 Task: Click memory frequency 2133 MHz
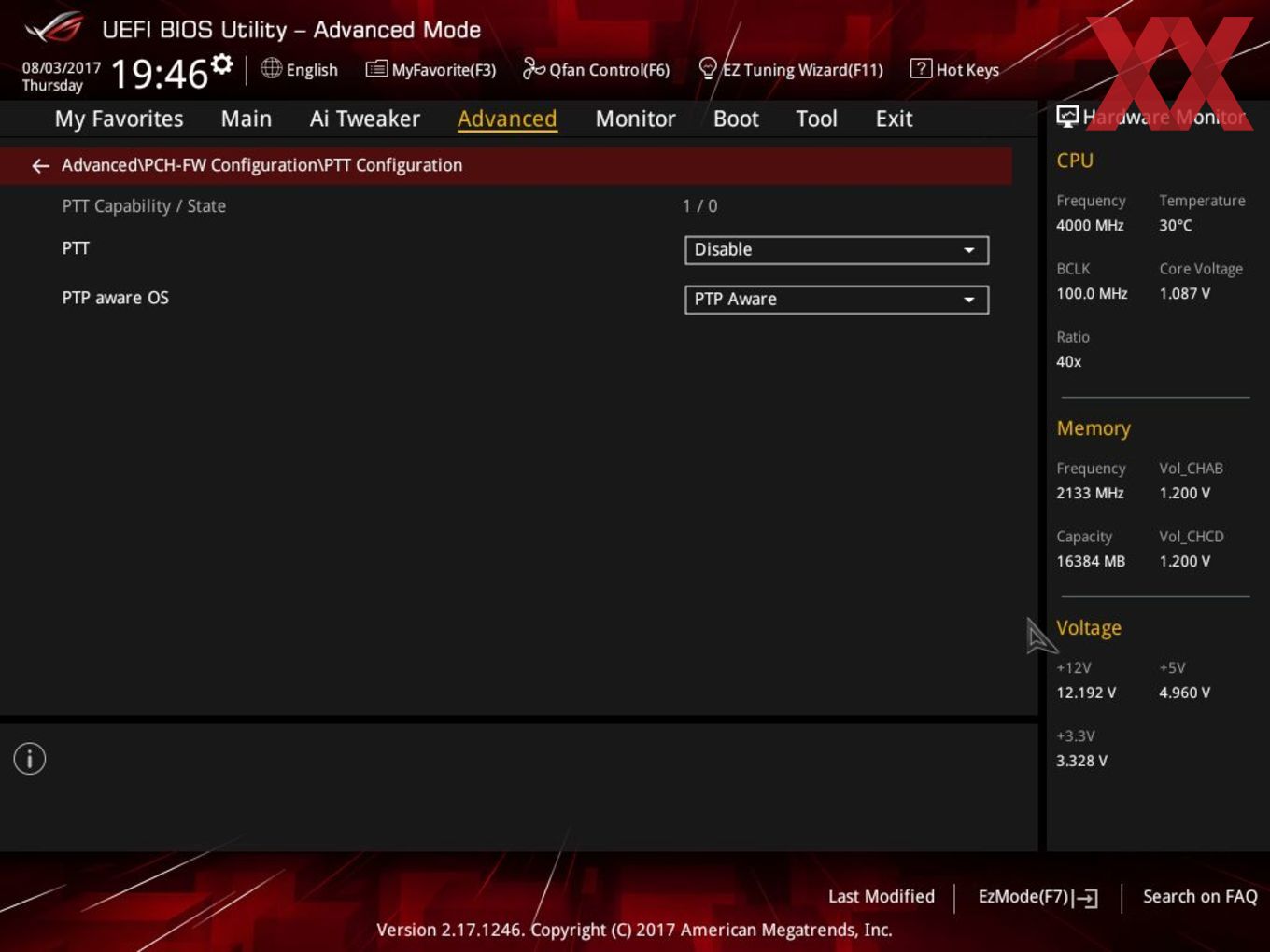(1090, 493)
